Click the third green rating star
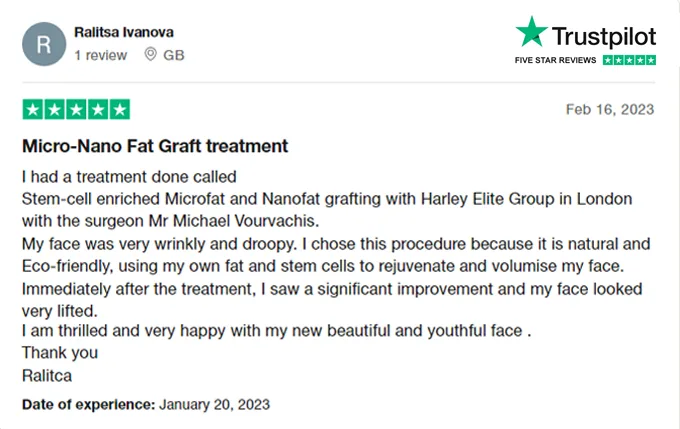 click(76, 109)
